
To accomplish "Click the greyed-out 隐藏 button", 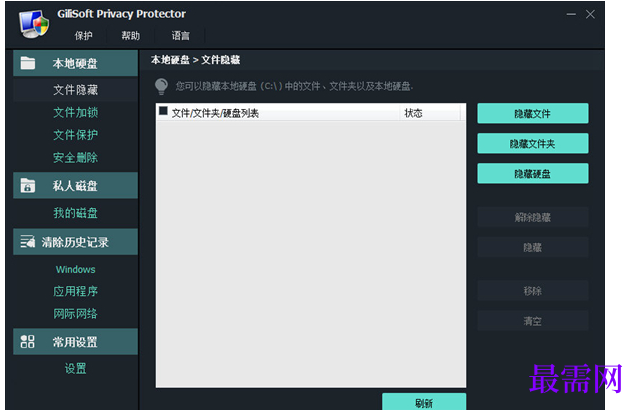I will pyautogui.click(x=533, y=247).
